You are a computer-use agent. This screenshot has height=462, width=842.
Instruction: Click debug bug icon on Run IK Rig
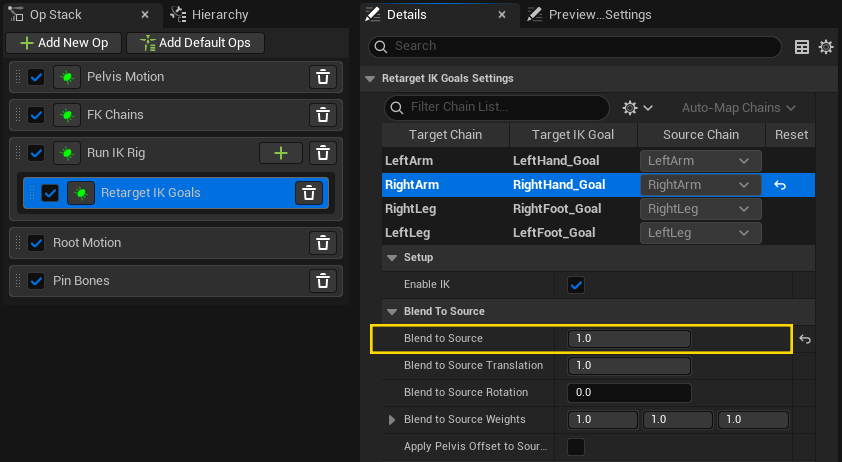point(67,153)
